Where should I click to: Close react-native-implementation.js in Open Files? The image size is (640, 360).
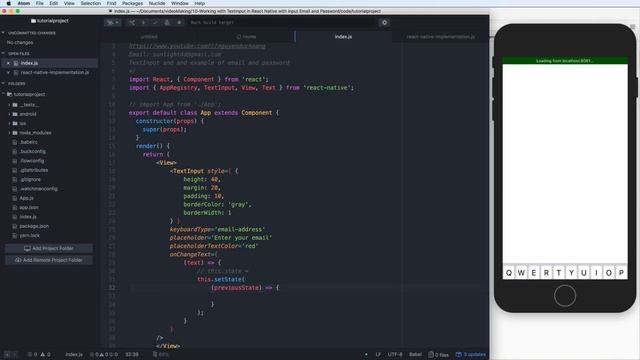(8, 72)
